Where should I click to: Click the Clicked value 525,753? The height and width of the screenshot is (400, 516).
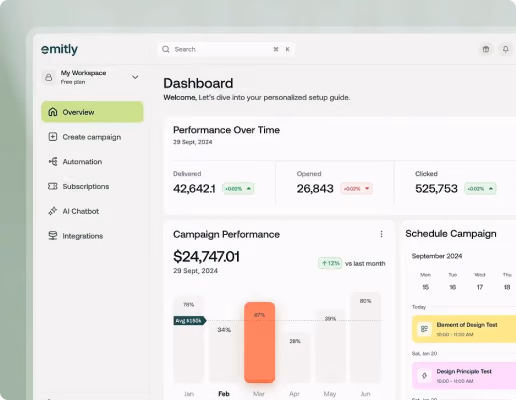pyautogui.click(x=436, y=189)
